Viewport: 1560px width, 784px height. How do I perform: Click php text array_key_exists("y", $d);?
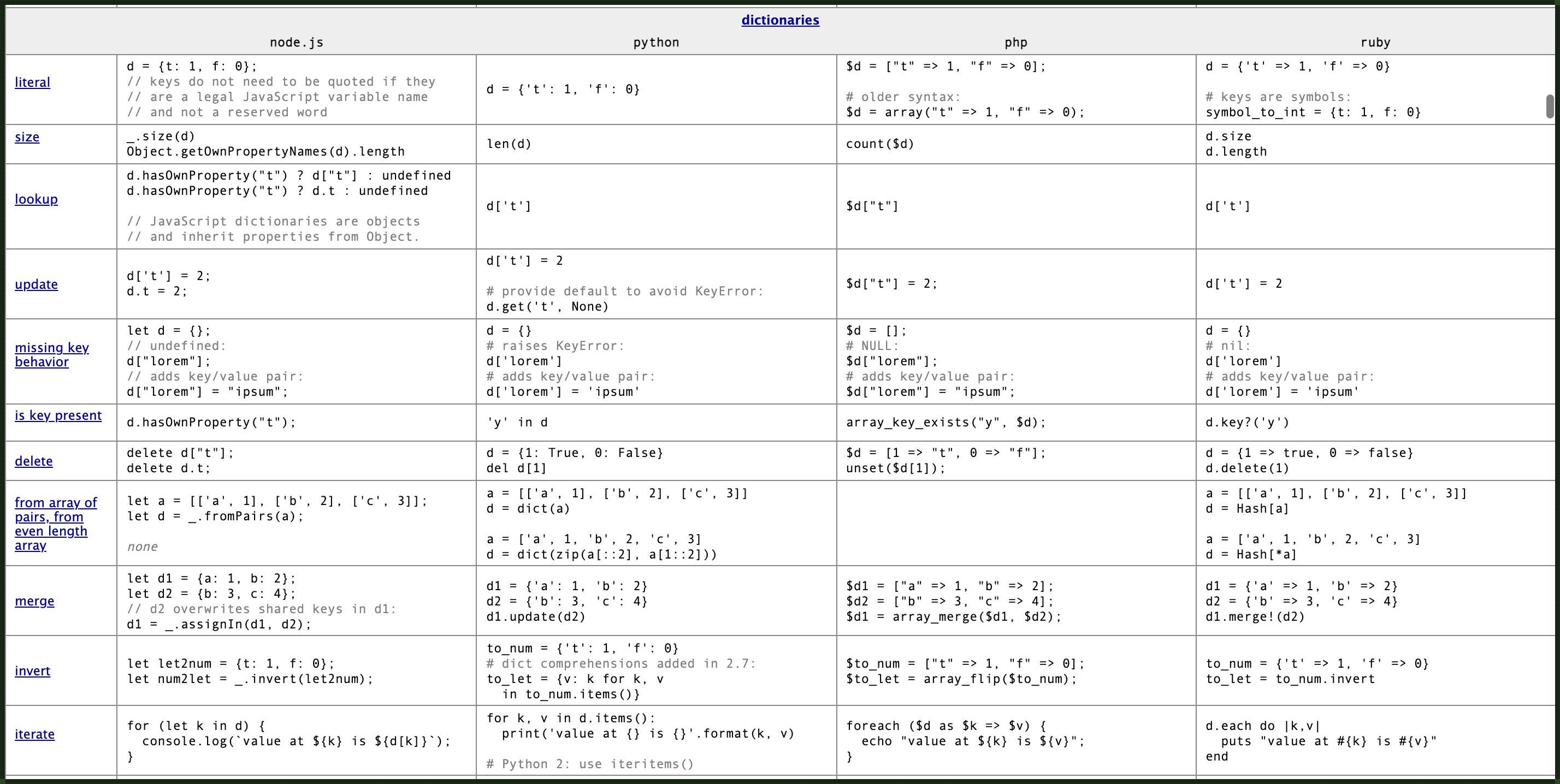(946, 423)
